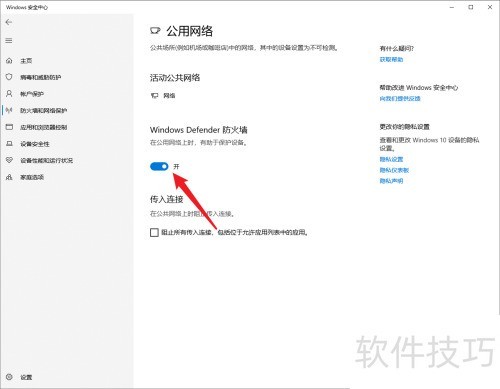The height and width of the screenshot is (389, 500).
Task: Click the active 网络 entry
Action: (x=163, y=96)
